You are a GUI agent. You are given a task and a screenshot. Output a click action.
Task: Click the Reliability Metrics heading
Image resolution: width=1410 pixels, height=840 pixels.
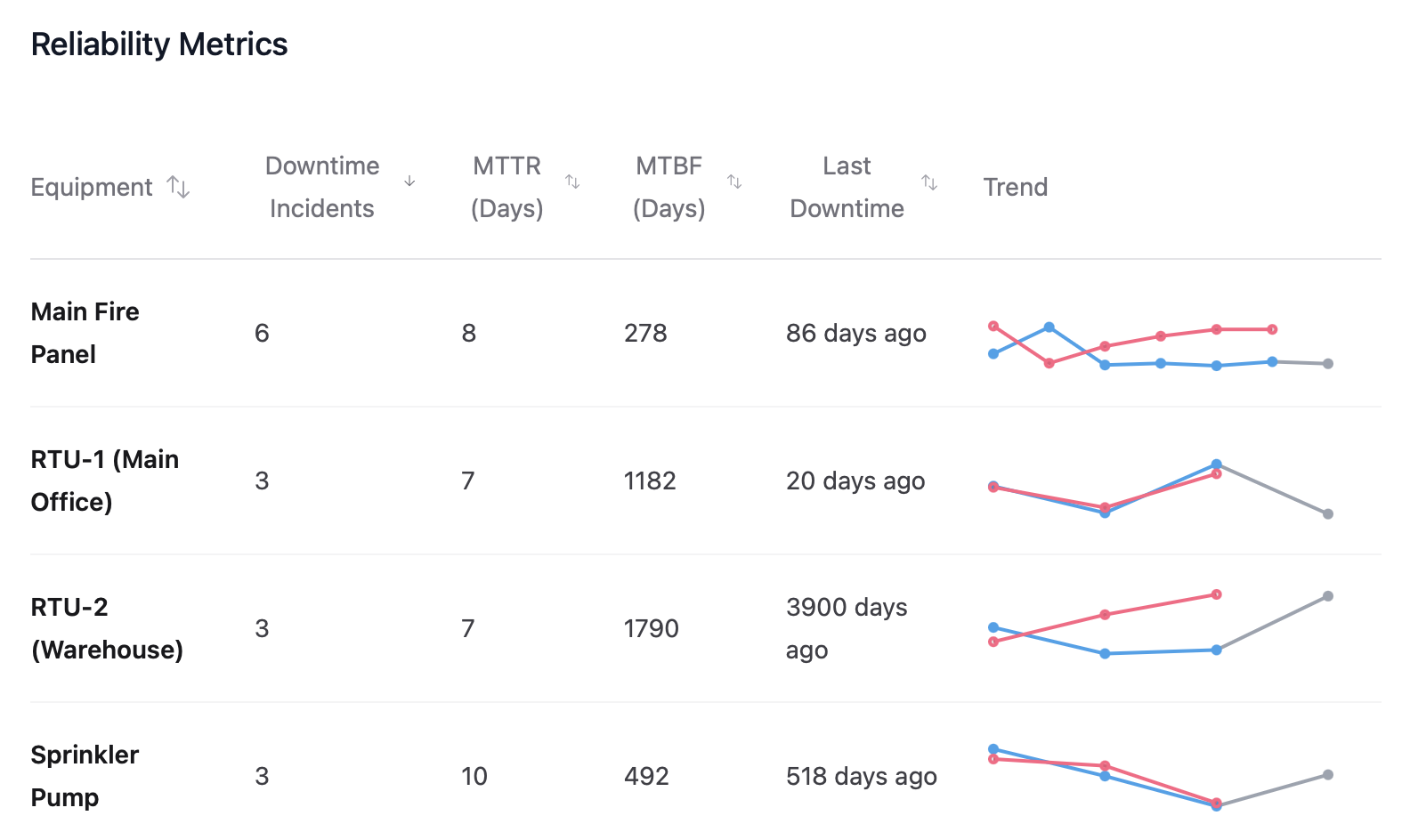159,44
